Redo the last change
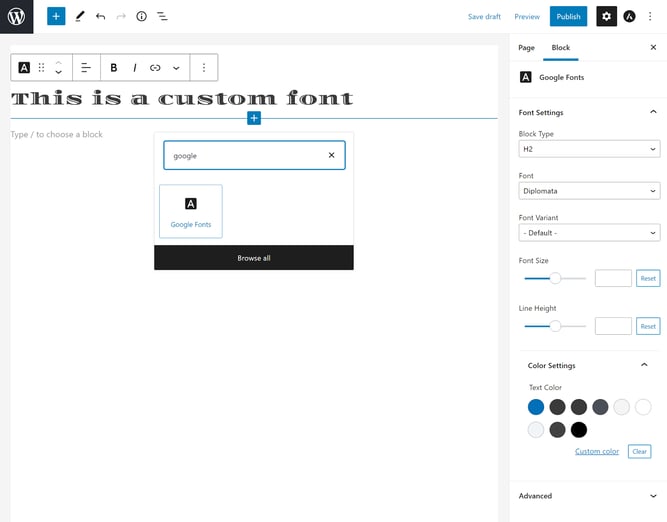 pyautogui.click(x=121, y=17)
